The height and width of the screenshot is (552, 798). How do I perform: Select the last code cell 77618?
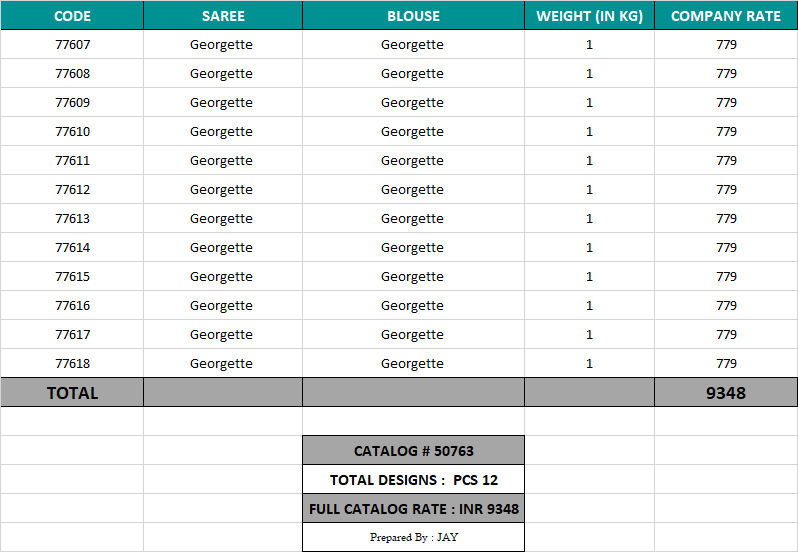[72, 364]
